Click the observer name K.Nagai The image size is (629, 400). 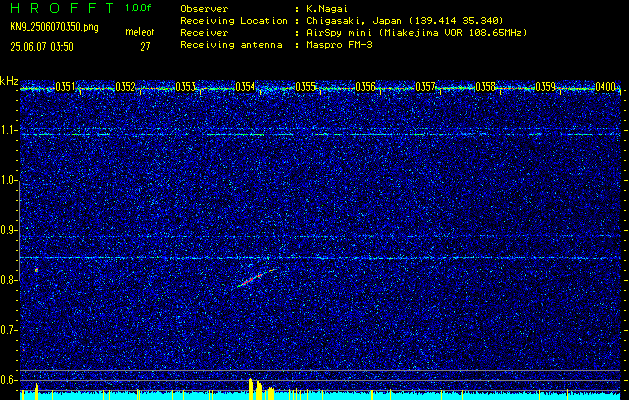327,9
